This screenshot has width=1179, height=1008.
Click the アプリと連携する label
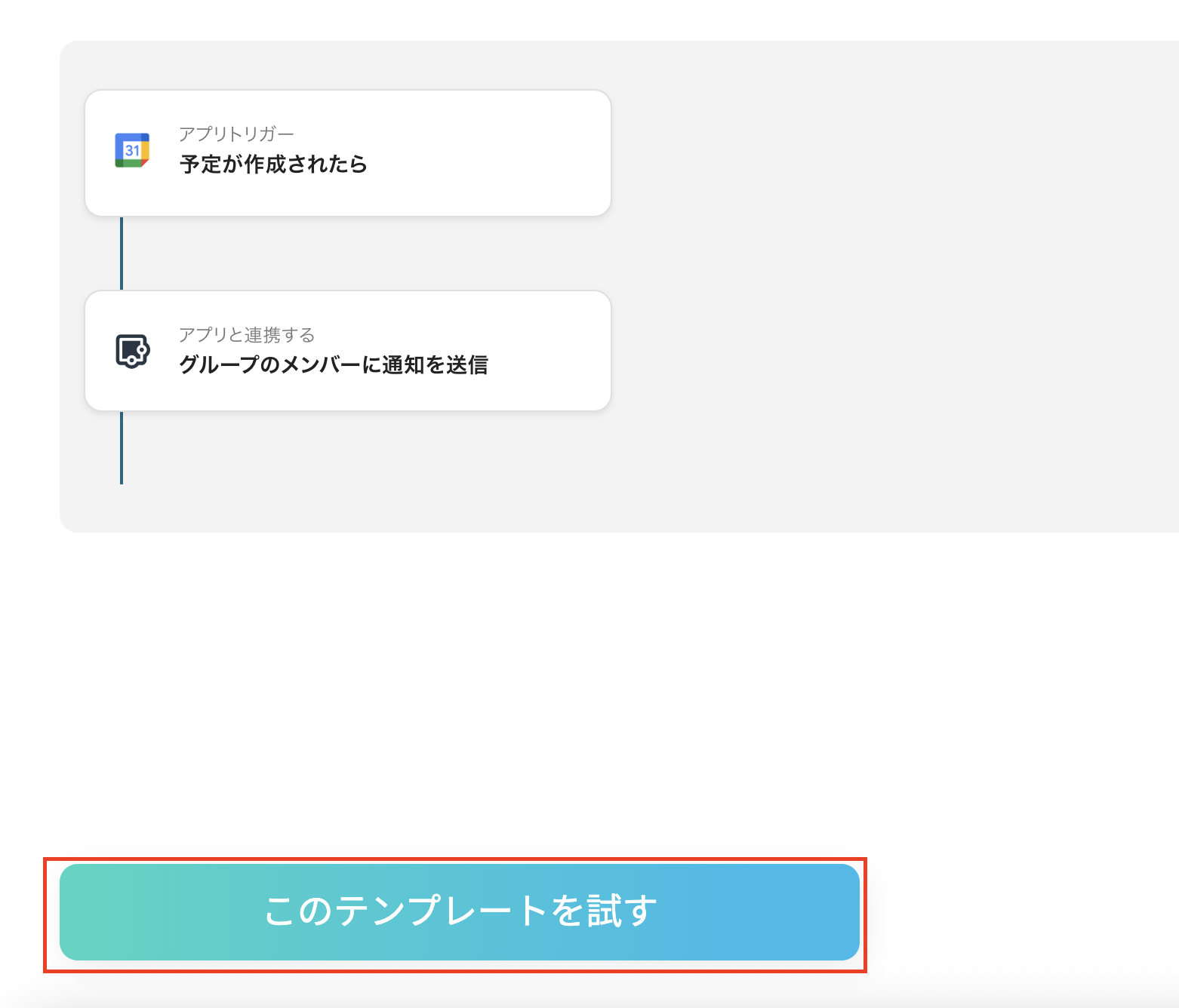tap(247, 335)
